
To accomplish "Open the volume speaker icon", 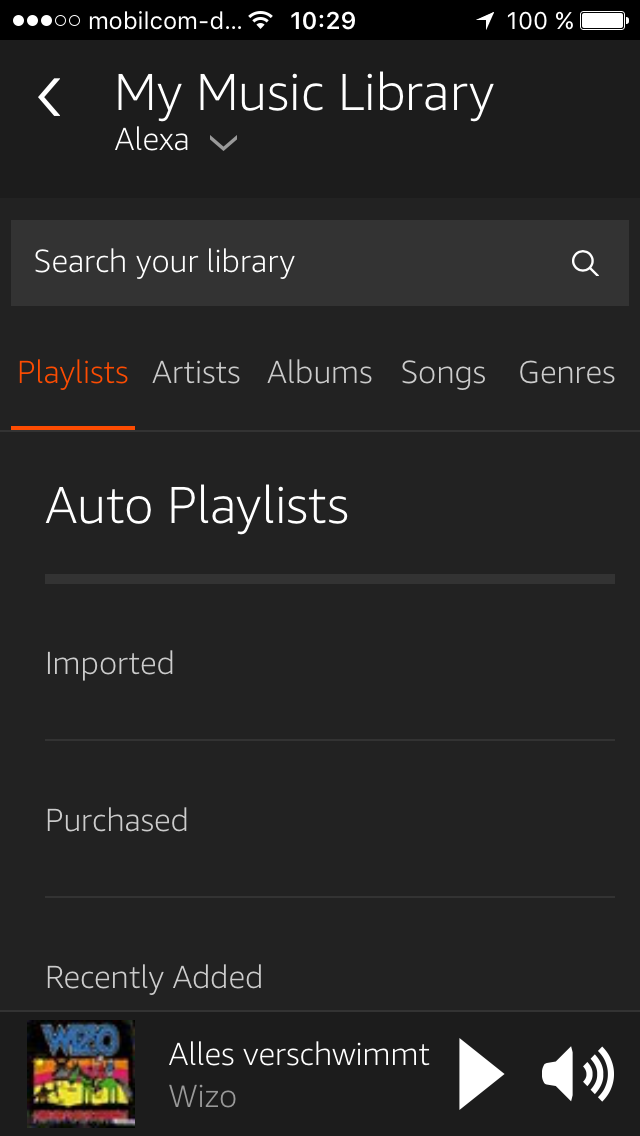I will [x=577, y=1075].
